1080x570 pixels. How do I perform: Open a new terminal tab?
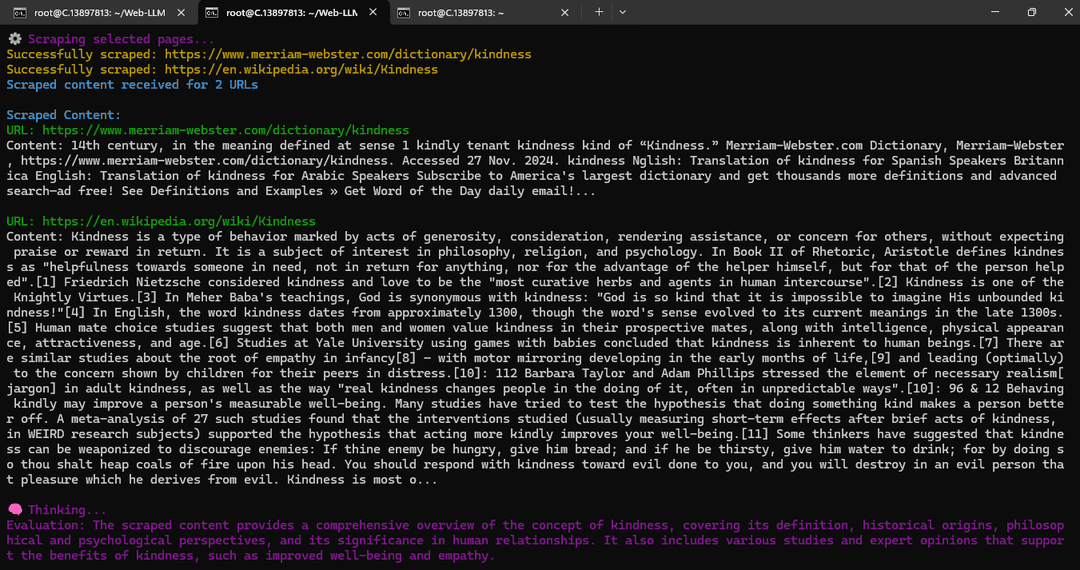point(599,12)
